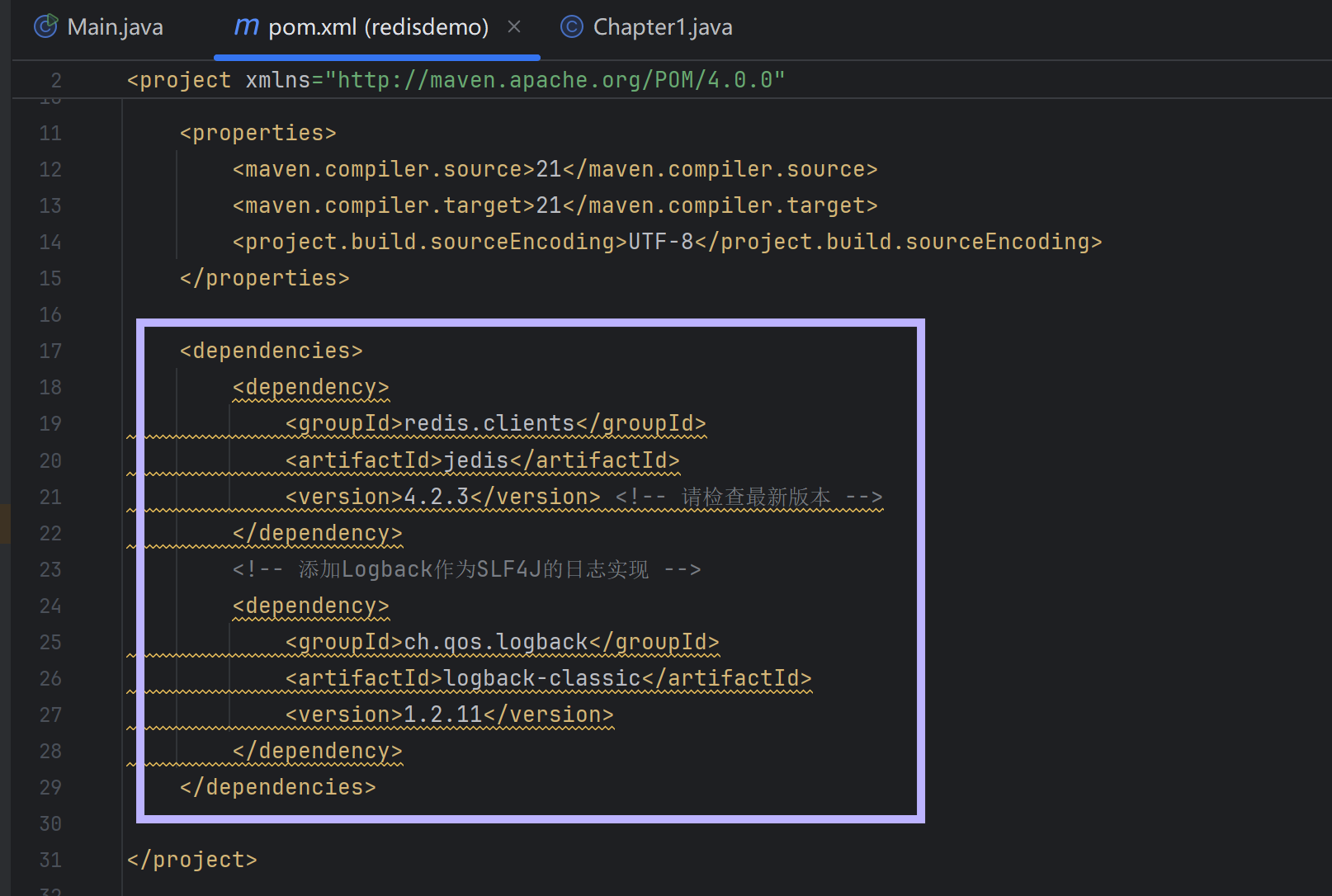
Task: Switch to the Main.java editor tab
Action: click(98, 27)
